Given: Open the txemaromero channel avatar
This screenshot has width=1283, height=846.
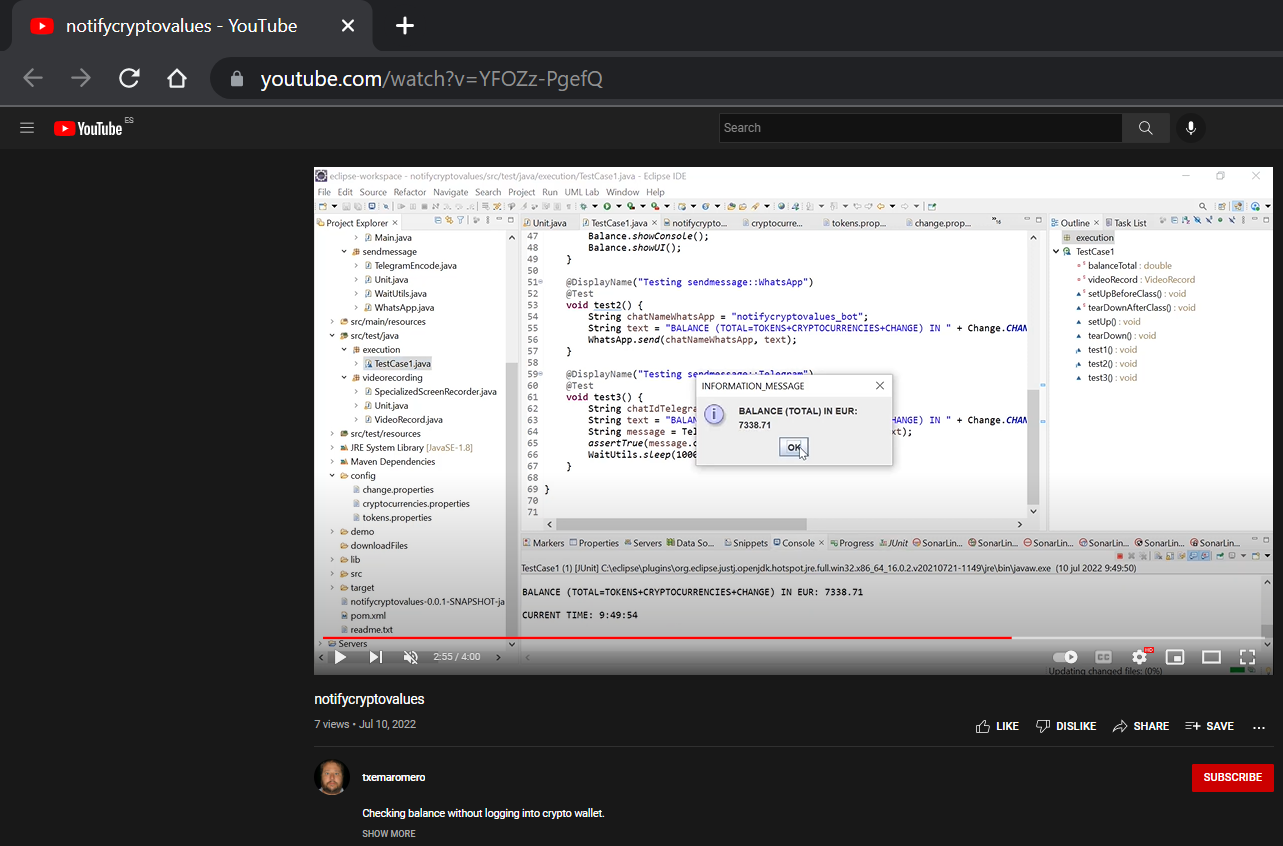Looking at the screenshot, I should [331, 777].
